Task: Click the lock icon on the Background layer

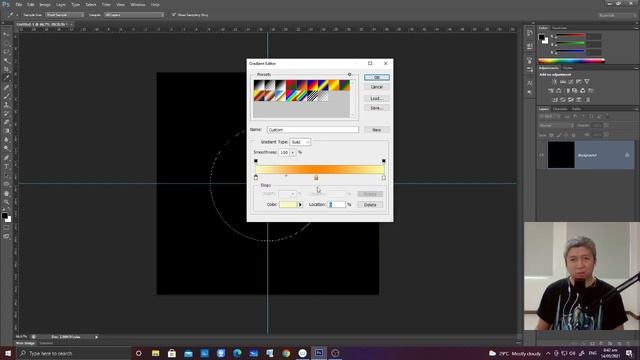Action: [x=627, y=155]
